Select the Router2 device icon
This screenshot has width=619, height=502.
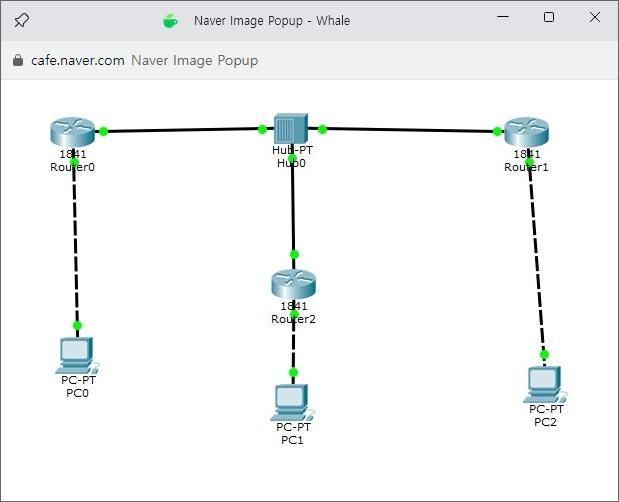tap(293, 283)
